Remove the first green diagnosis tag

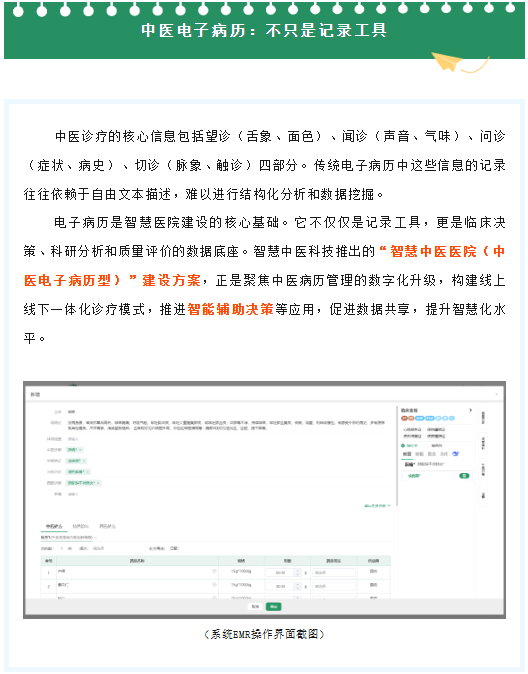(80, 450)
